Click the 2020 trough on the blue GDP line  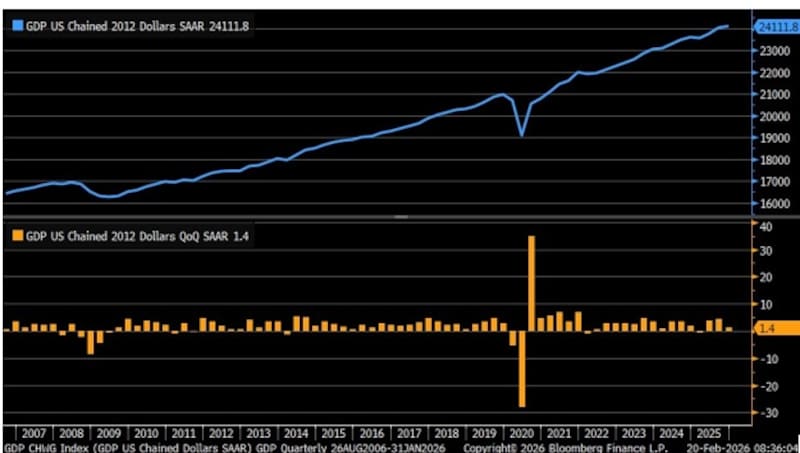click(521, 134)
